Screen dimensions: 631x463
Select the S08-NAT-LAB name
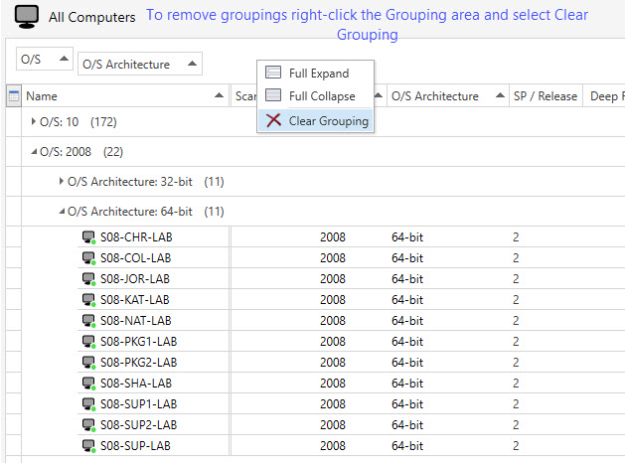pos(136,321)
